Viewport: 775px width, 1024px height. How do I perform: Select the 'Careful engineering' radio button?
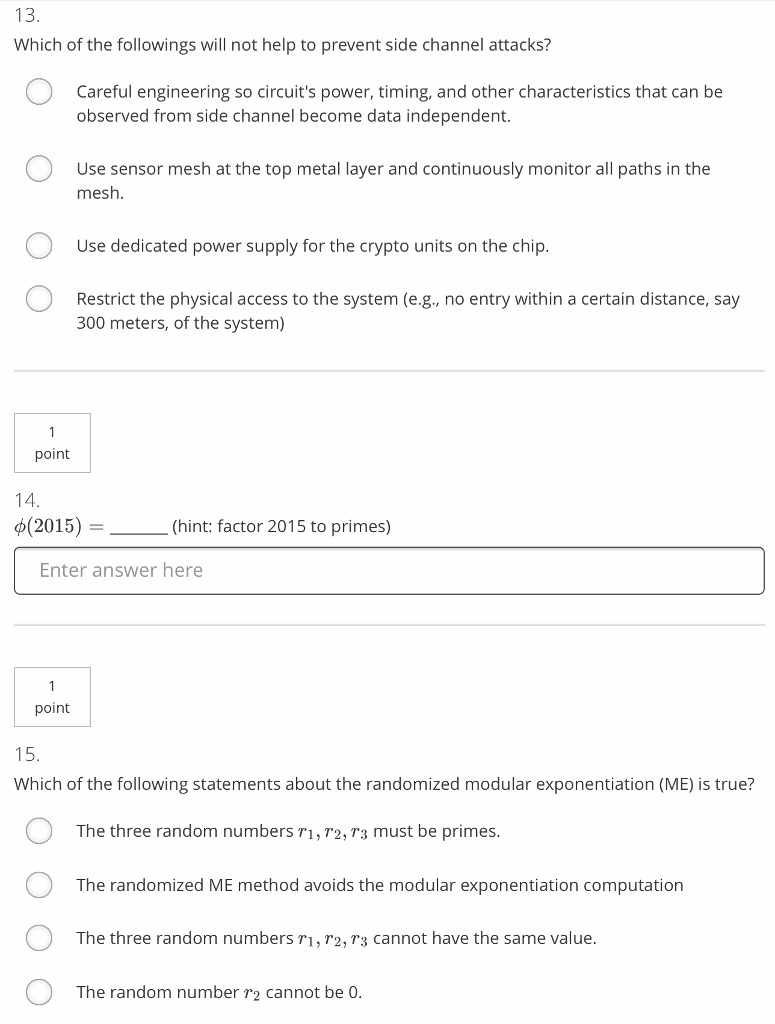coord(39,92)
